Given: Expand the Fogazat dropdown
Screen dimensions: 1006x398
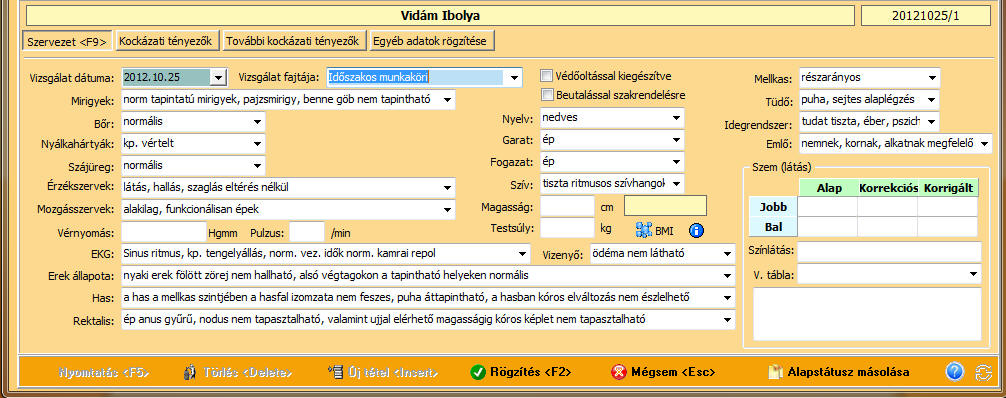Looking at the screenshot, I should coord(676,162).
